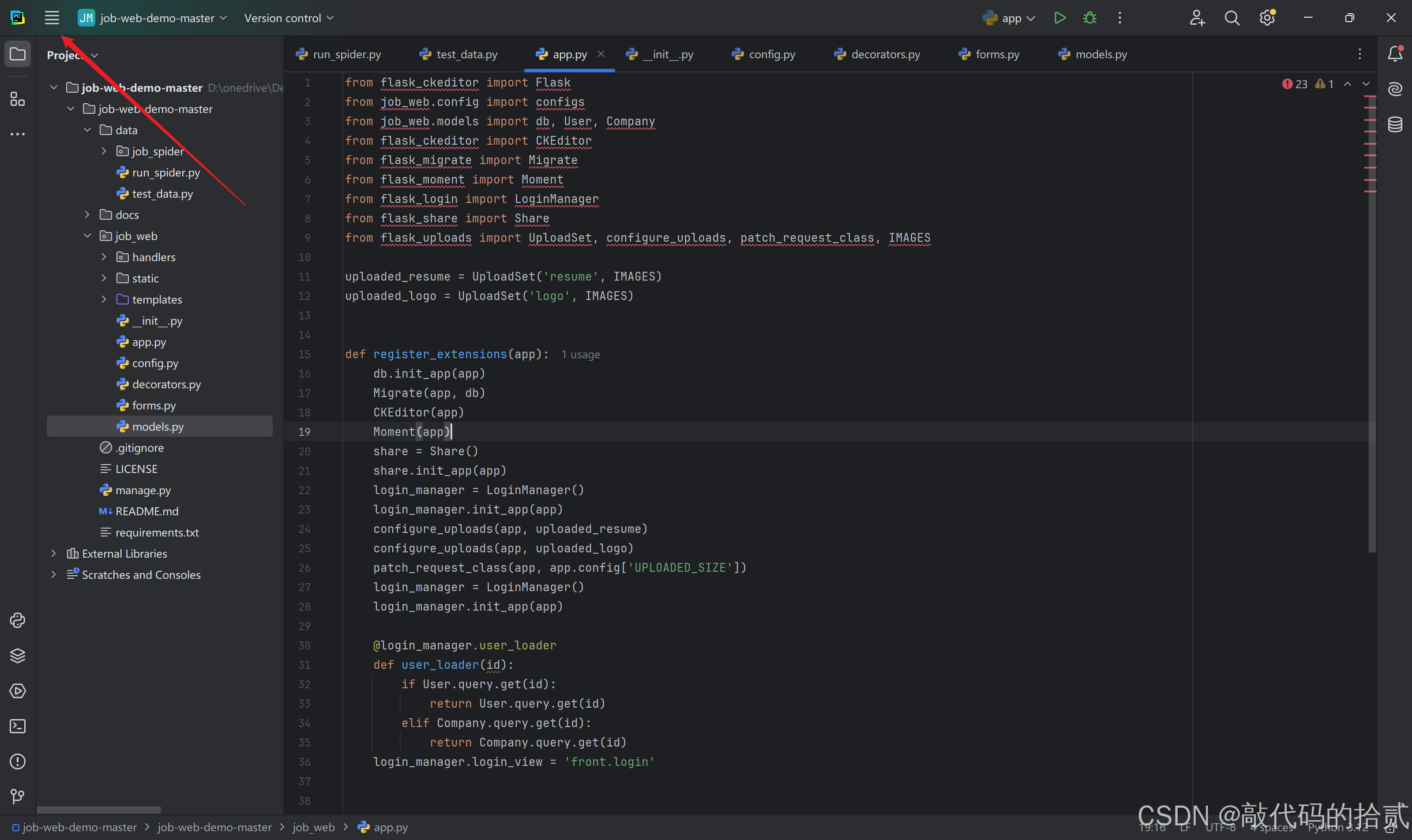Open the app run configuration dropdown
The height and width of the screenshot is (840, 1412).
pyautogui.click(x=1010, y=18)
